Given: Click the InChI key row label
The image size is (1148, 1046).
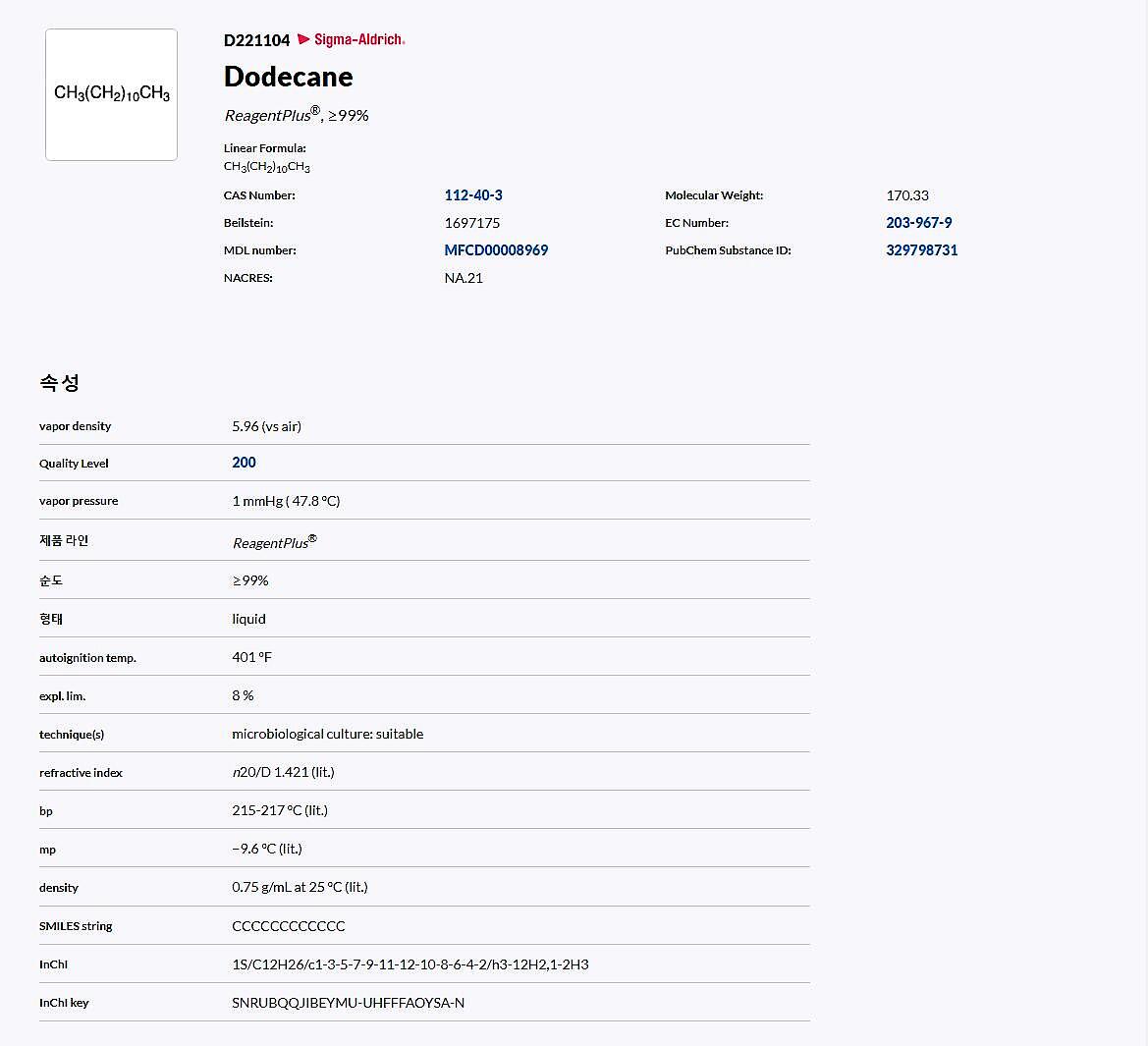Looking at the screenshot, I should 64,1003.
